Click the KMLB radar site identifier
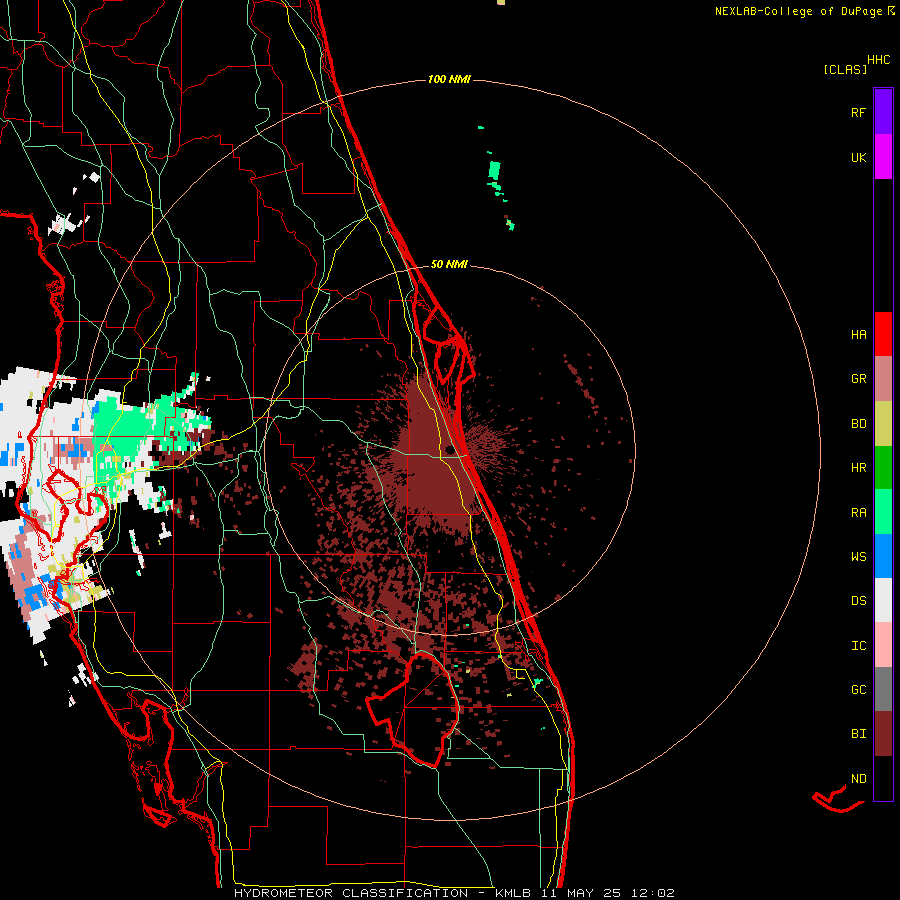 513,893
